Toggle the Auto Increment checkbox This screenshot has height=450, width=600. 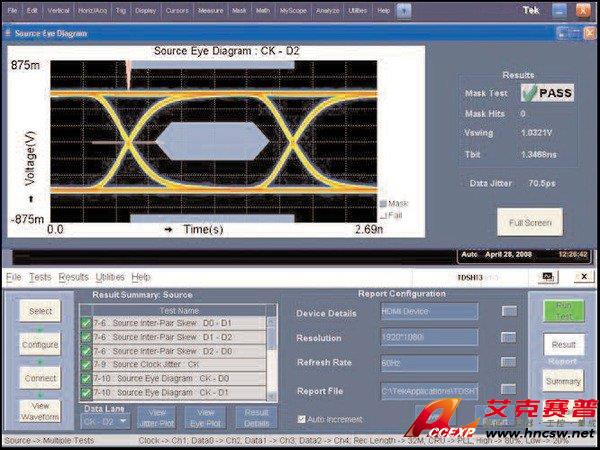pos(304,417)
